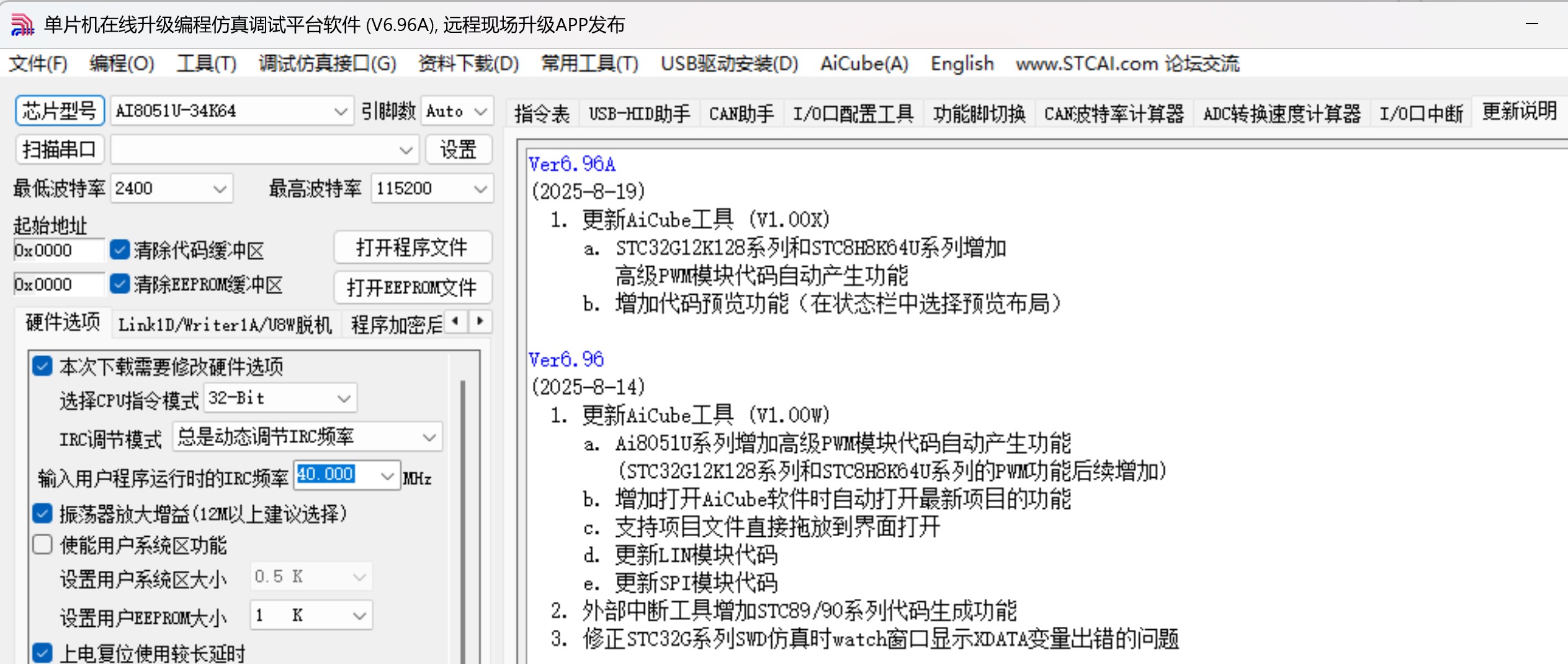Open 设置用户EEPROM大小 1 K dropdown
Image resolution: width=1568 pixels, height=664 pixels.
point(311,615)
